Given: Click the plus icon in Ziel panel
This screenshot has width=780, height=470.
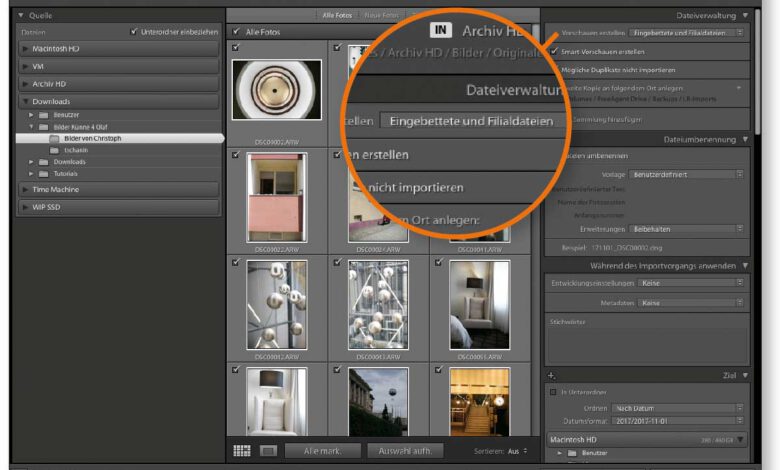Looking at the screenshot, I should pyautogui.click(x=551, y=375).
